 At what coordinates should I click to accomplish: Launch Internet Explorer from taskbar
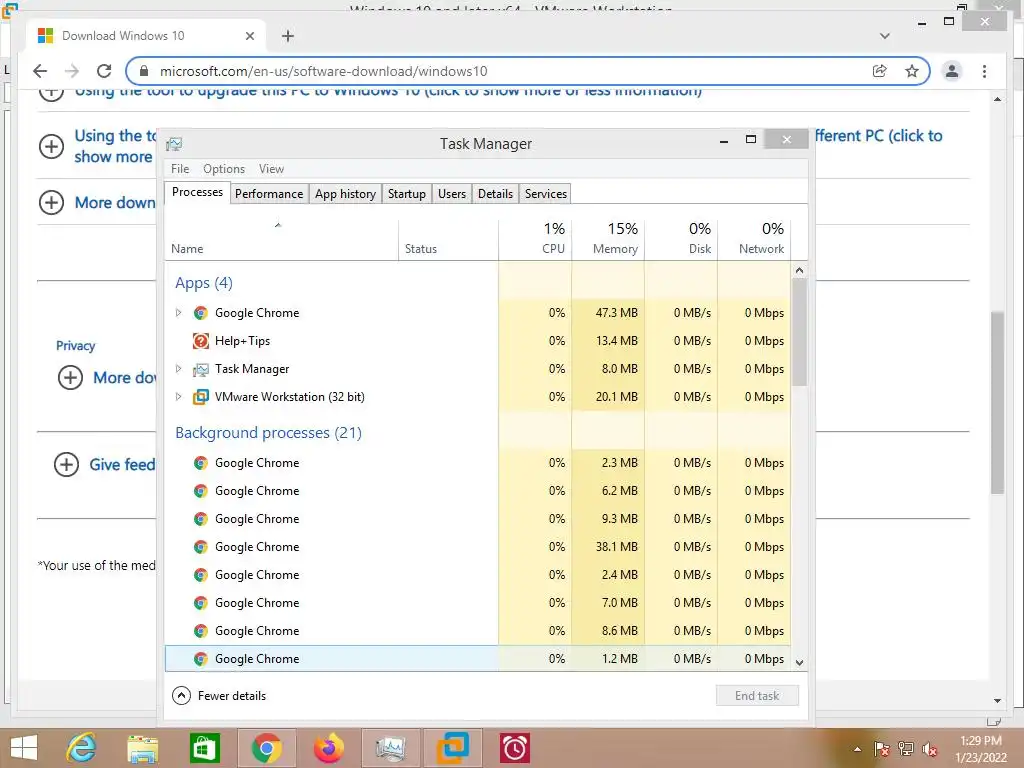click(x=82, y=748)
